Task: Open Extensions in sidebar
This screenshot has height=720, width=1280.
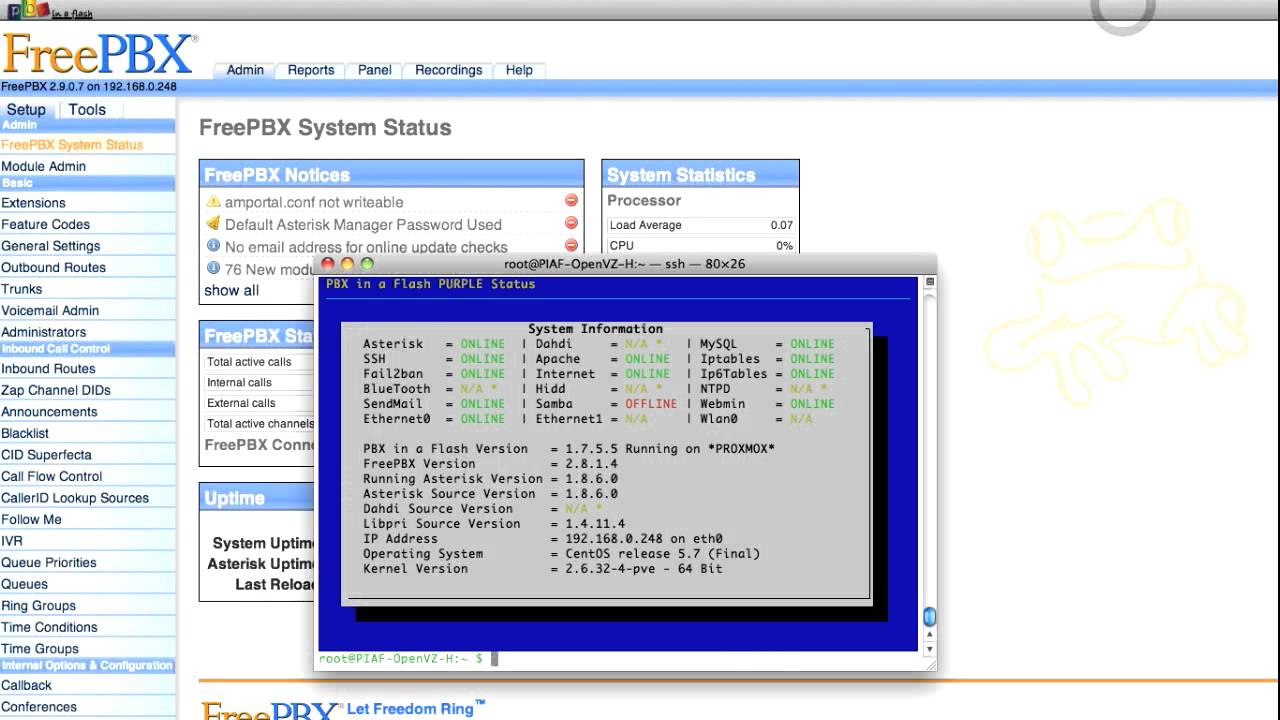Action: click(x=34, y=203)
